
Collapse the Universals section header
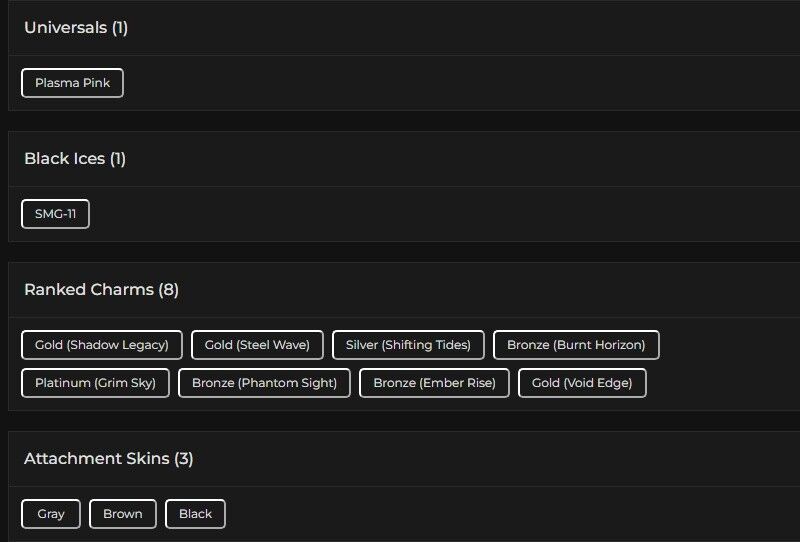pyautogui.click(x=65, y=28)
